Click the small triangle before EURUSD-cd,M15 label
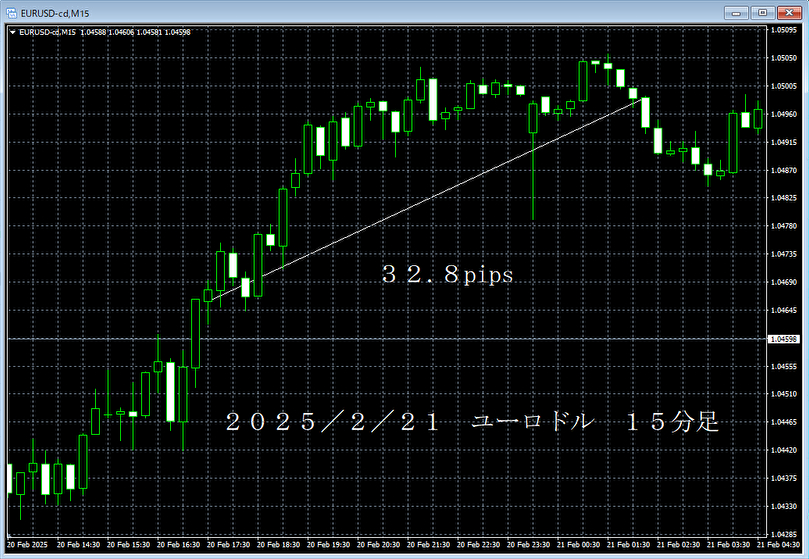Image resolution: width=809 pixels, height=559 pixels. click(12, 32)
